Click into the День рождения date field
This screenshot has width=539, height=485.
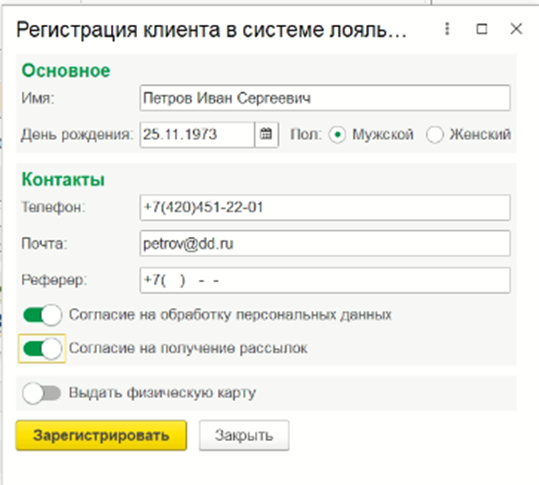197,134
